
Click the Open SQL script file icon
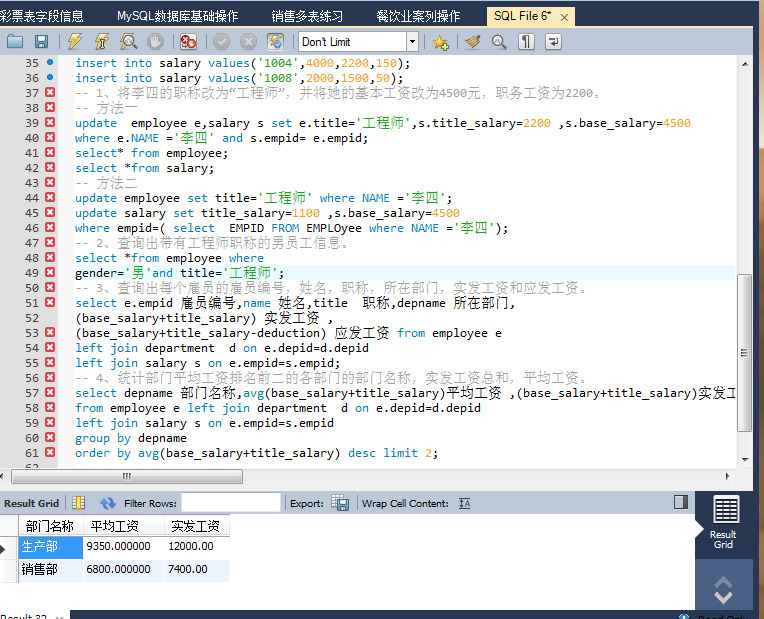point(15,41)
